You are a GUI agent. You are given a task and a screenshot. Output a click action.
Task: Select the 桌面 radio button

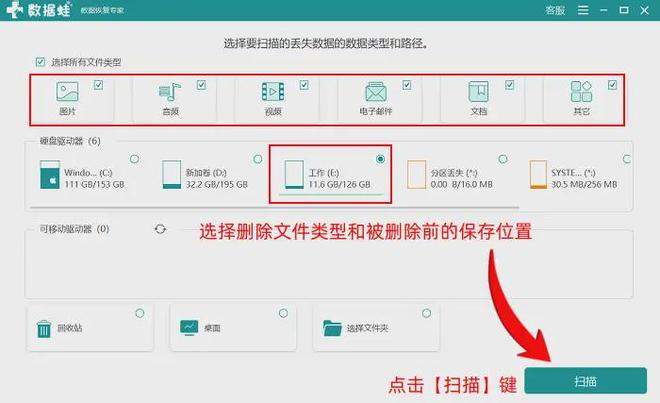click(283, 313)
